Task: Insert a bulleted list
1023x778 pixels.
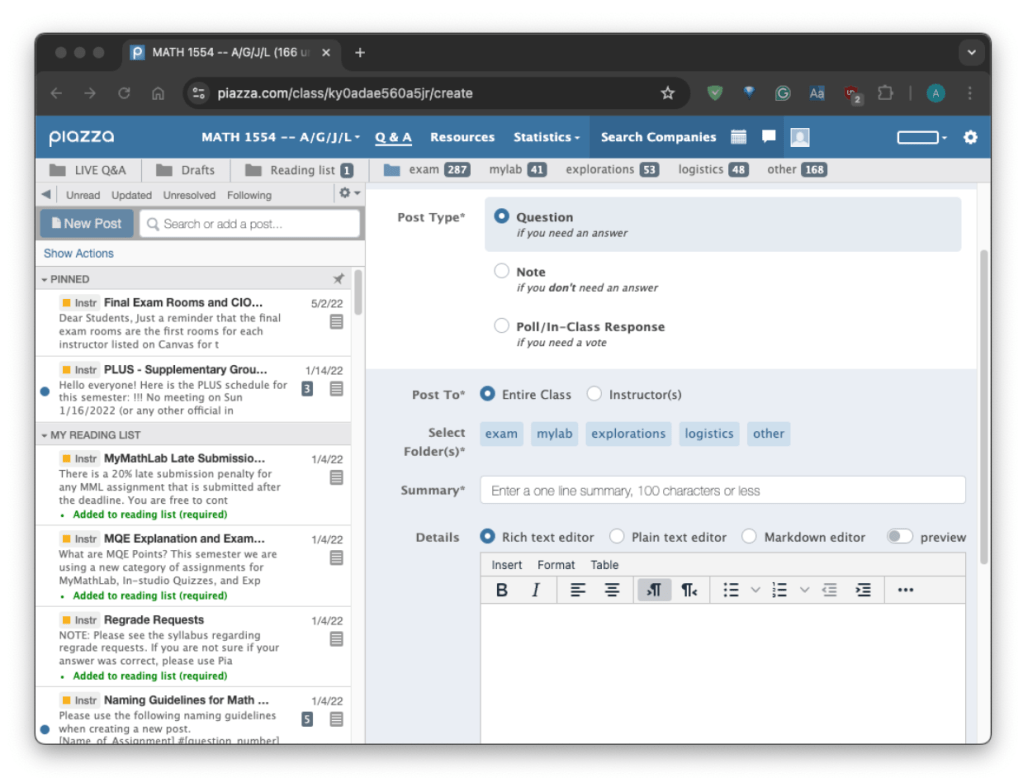Action: (x=731, y=590)
